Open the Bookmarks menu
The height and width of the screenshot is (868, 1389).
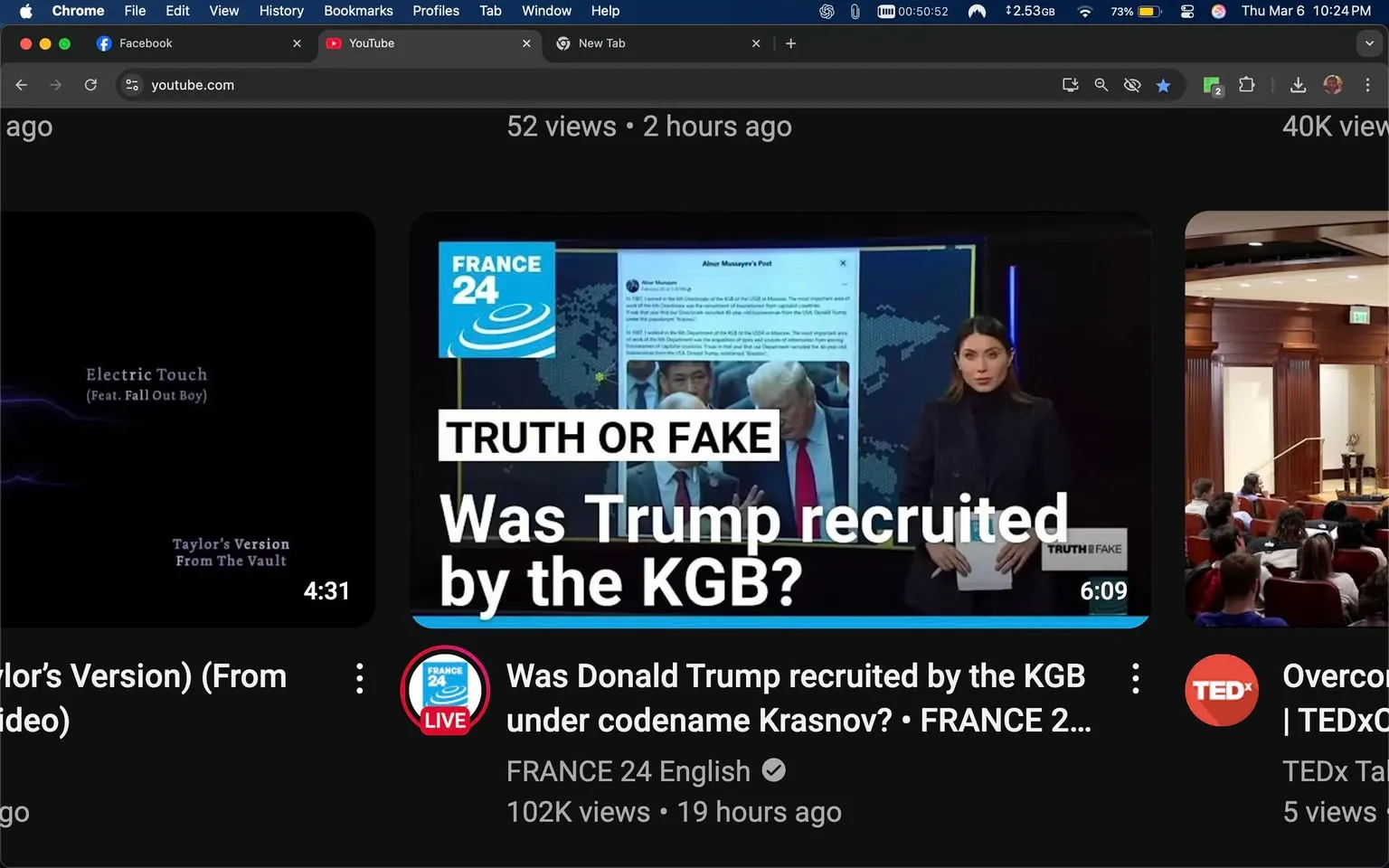tap(358, 11)
